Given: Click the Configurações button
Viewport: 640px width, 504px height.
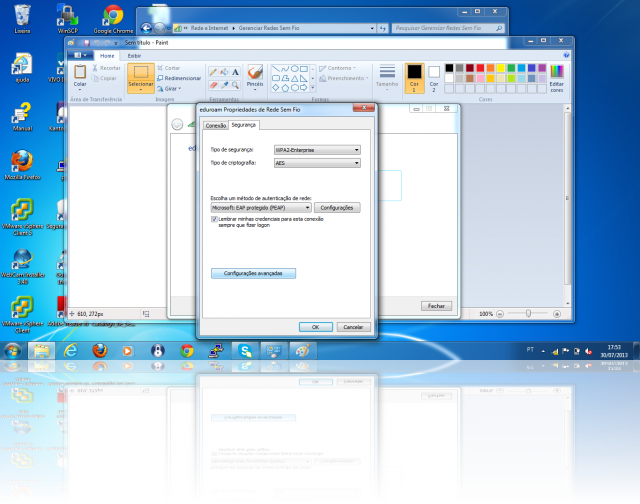Looking at the screenshot, I should click(337, 208).
